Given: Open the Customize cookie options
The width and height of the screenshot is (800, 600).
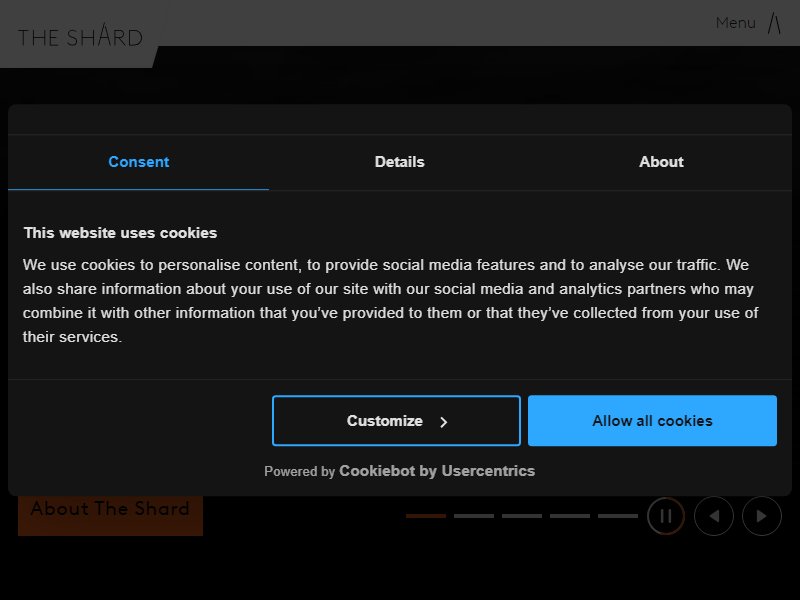Looking at the screenshot, I should tap(396, 420).
